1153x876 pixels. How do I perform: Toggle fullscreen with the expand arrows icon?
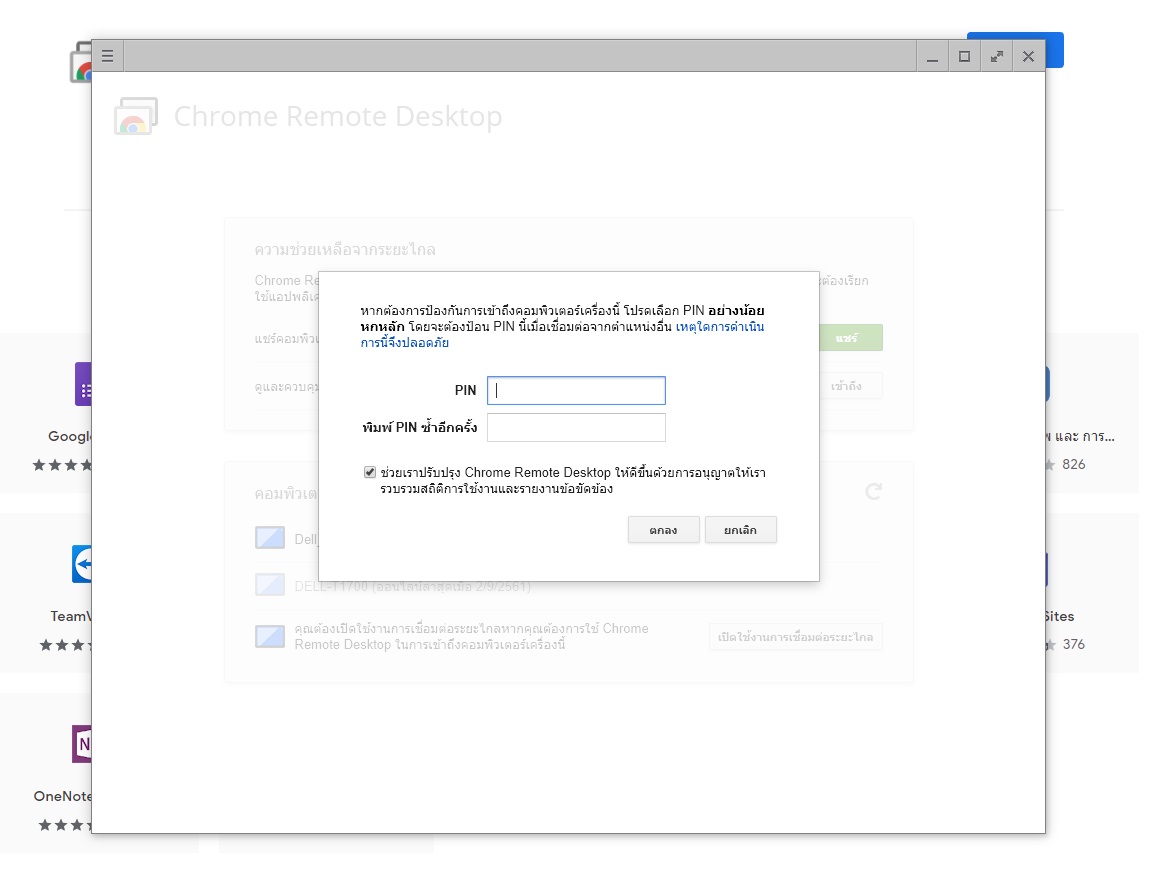[996, 57]
